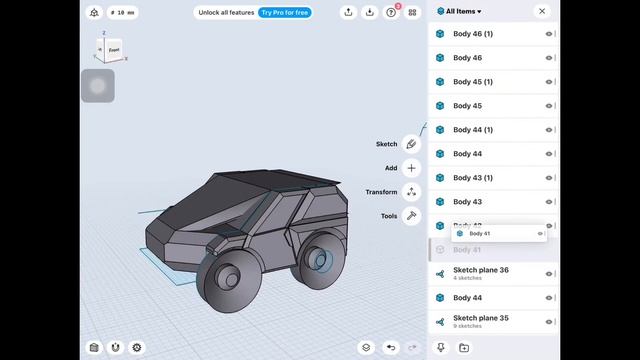Select the Body 44 (1) row label
The width and height of the screenshot is (640, 360).
[x=473, y=130]
